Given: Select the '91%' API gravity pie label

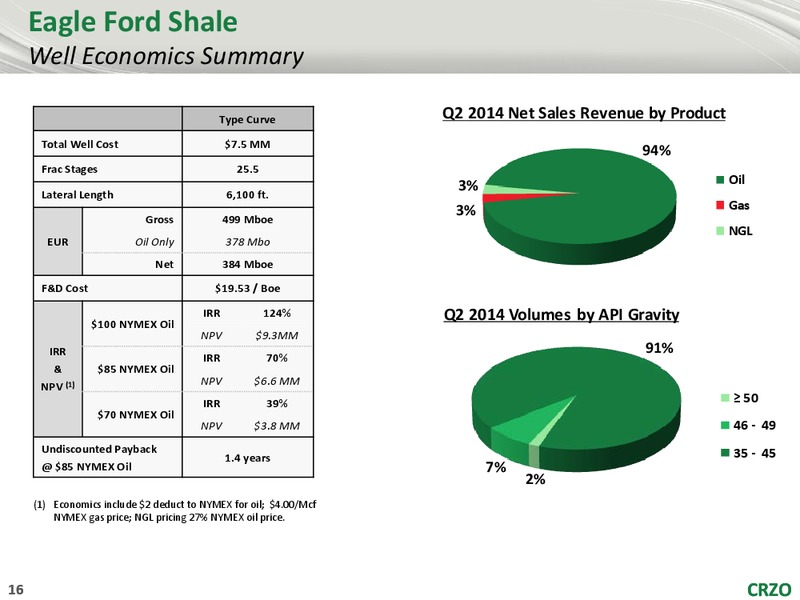Looking at the screenshot, I should coord(659,348).
